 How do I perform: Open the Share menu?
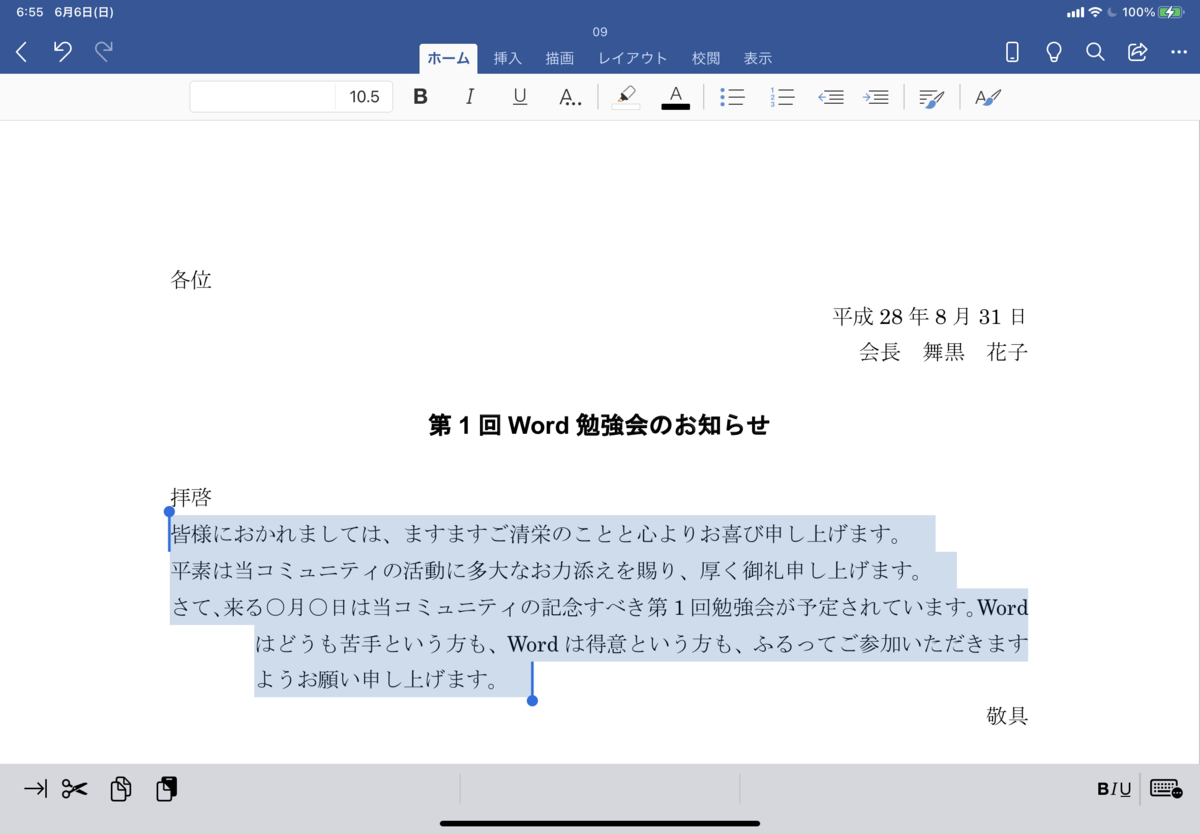[x=1137, y=52]
